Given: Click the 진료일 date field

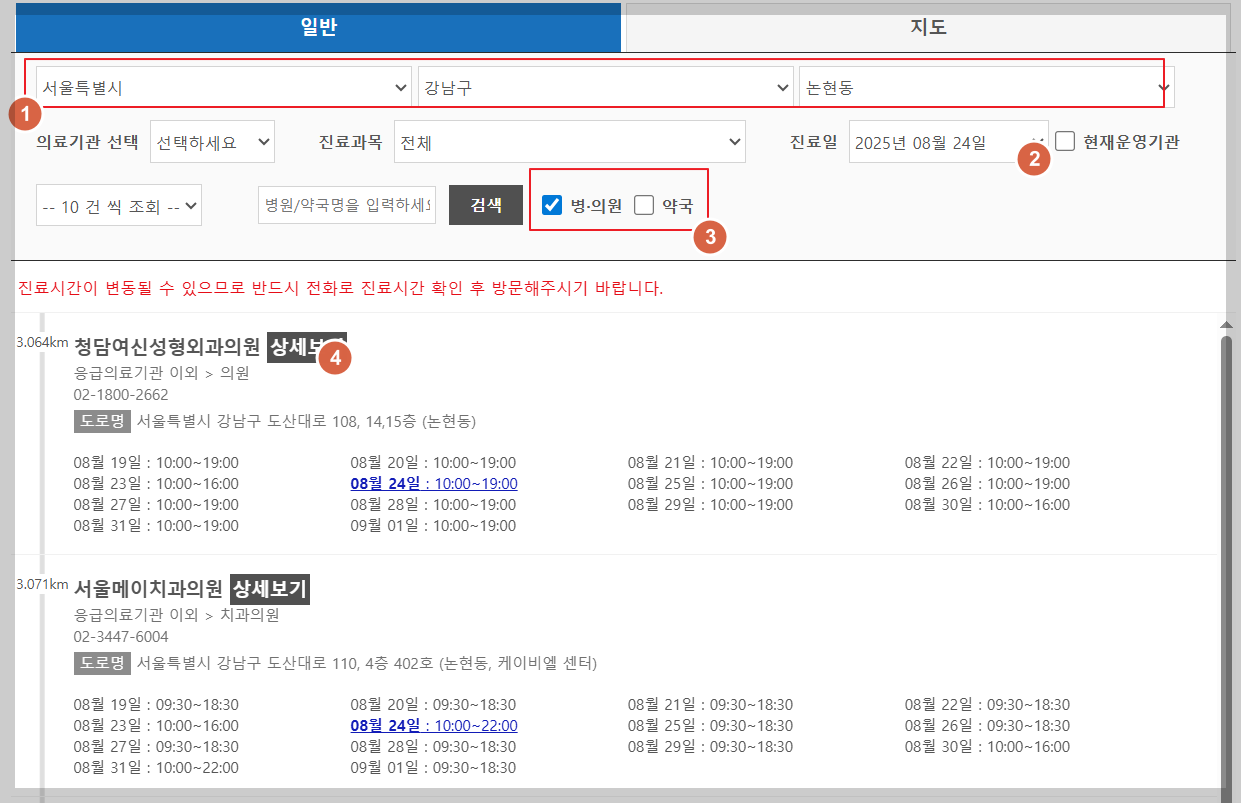Looking at the screenshot, I should 949,142.
